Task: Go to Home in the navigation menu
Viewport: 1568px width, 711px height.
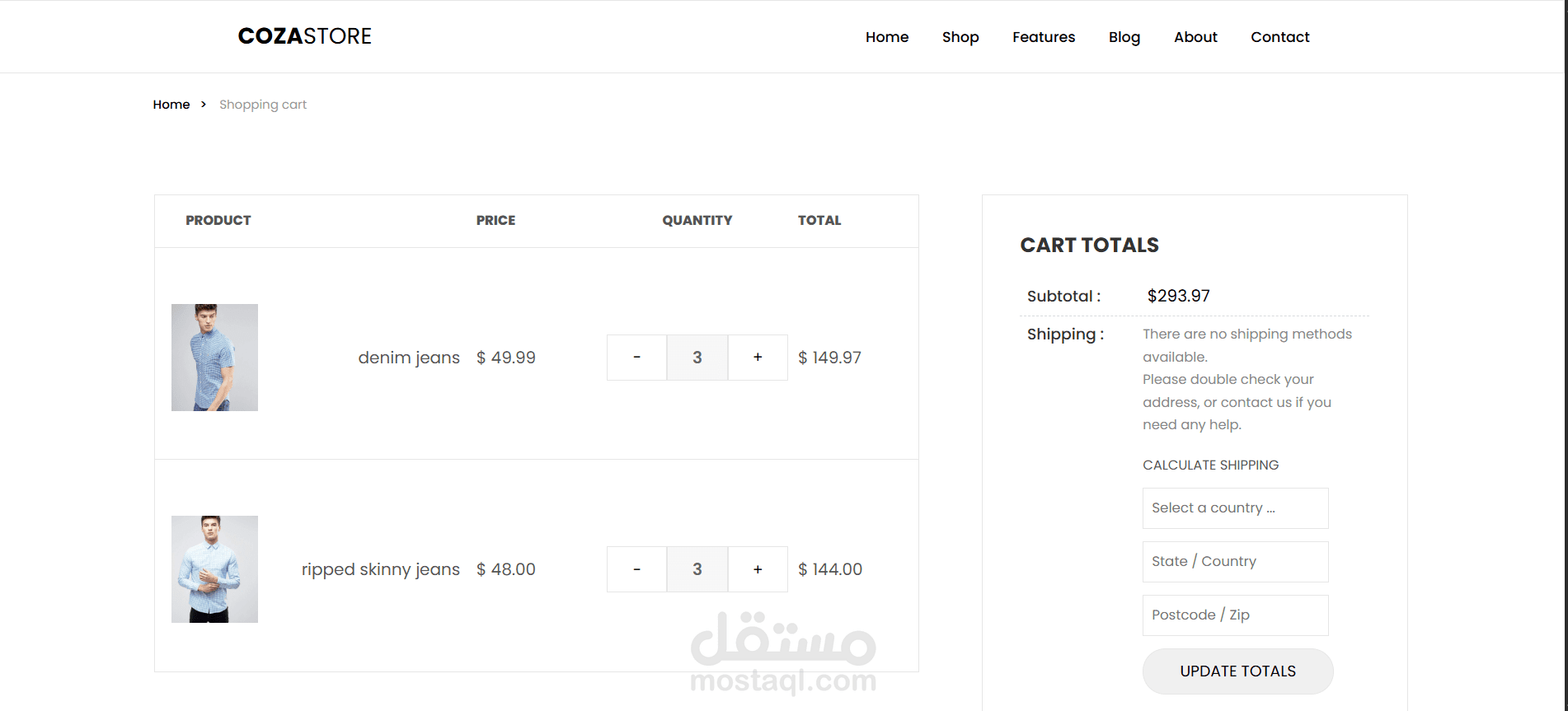Action: (887, 37)
